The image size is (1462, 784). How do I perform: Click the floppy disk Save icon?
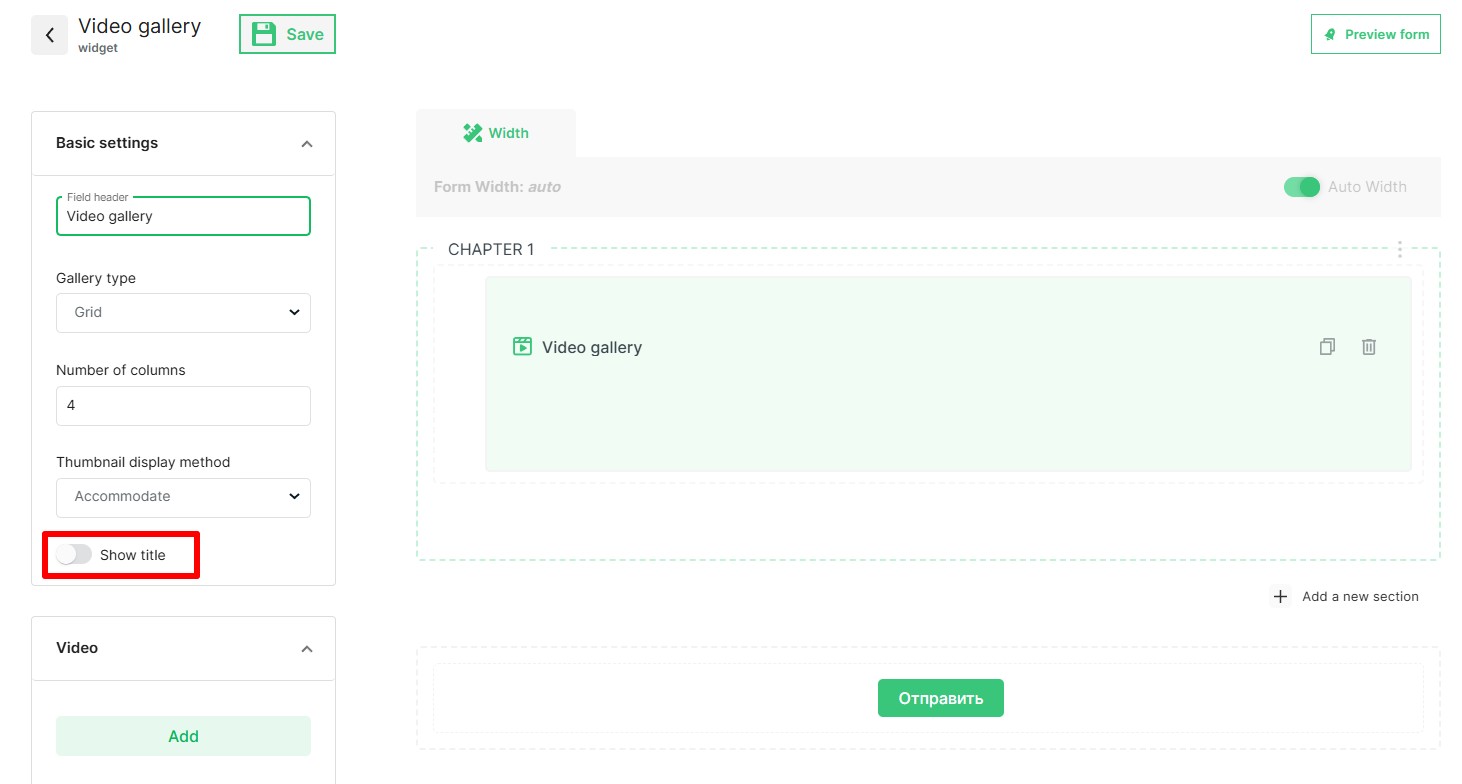pos(264,34)
